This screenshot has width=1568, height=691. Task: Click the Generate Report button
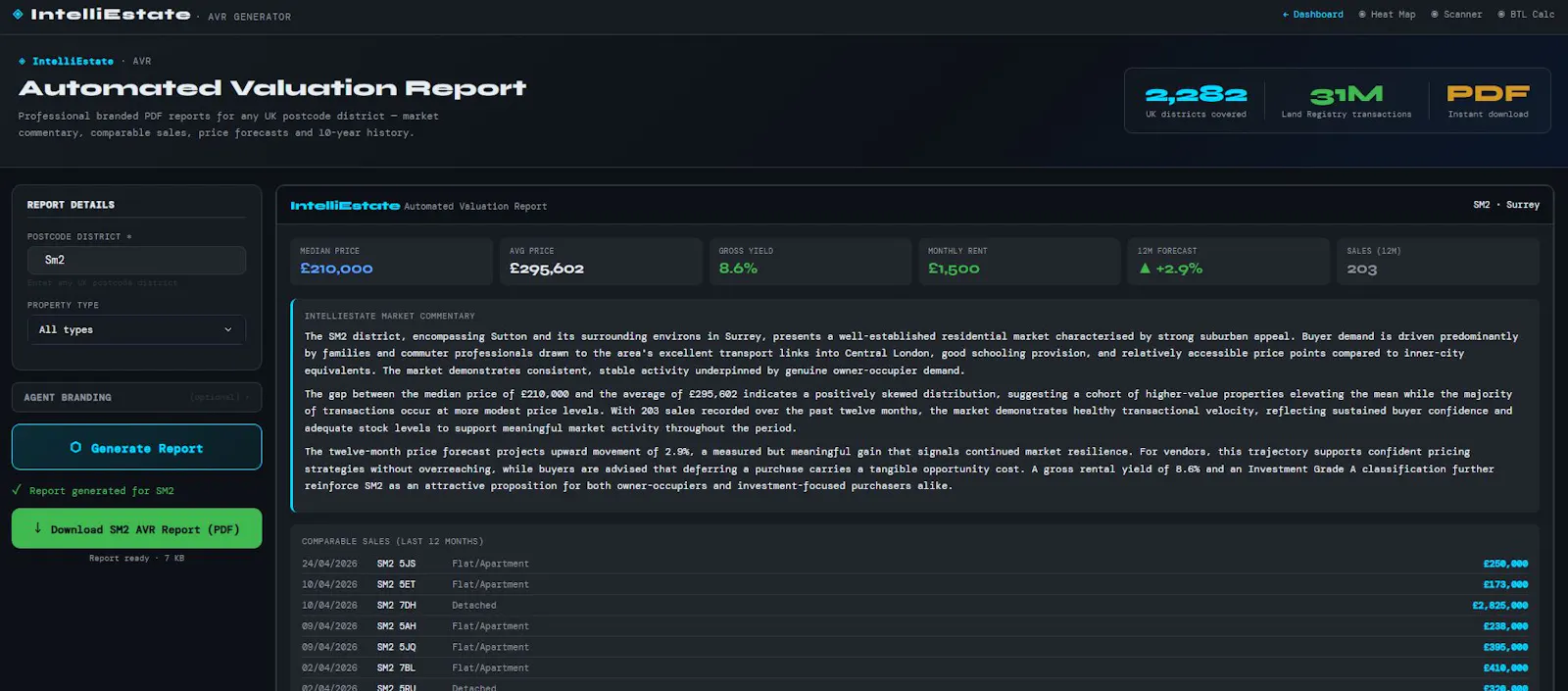[x=136, y=448]
